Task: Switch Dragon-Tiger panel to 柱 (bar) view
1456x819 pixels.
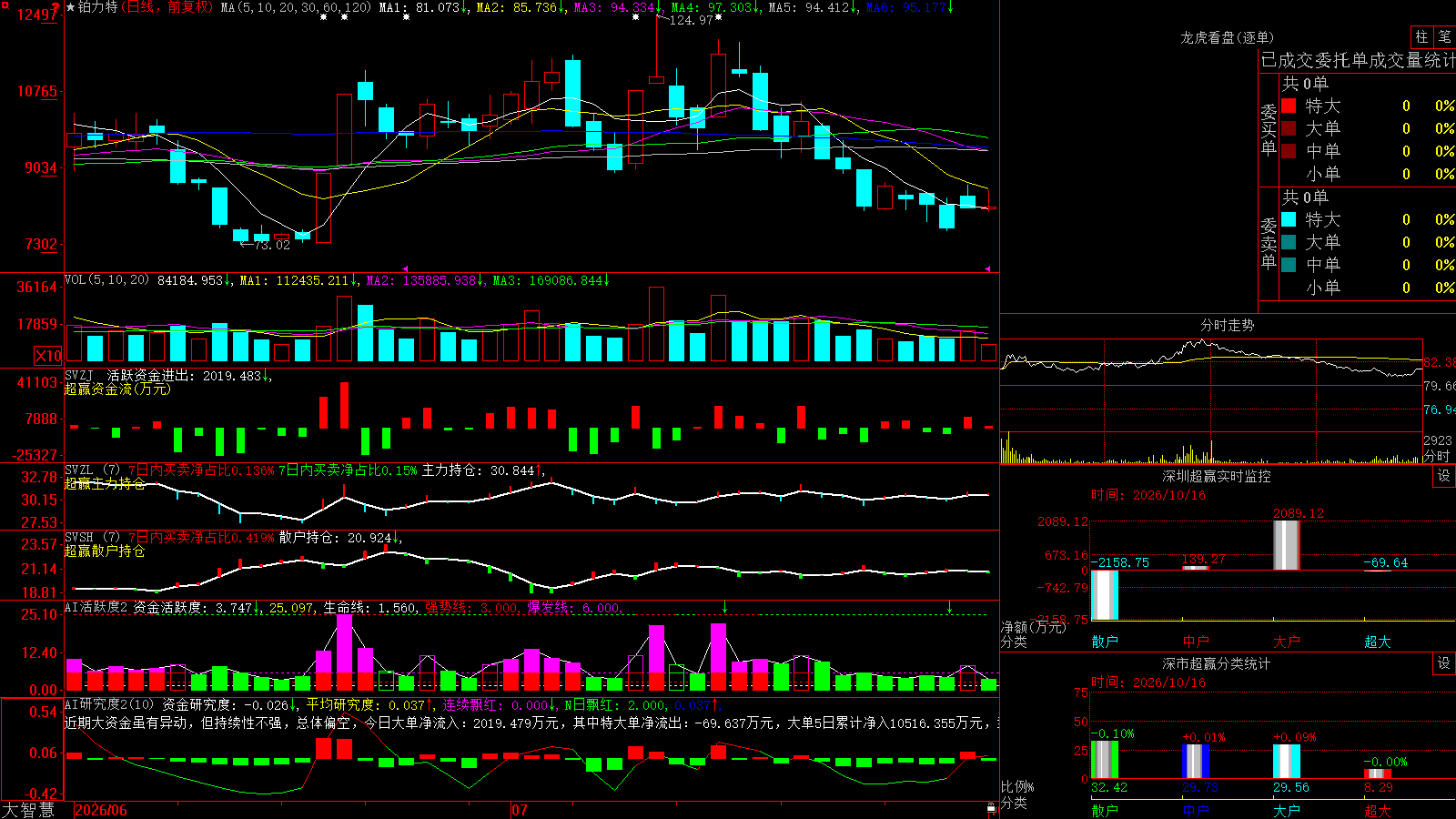Action: tap(1421, 36)
